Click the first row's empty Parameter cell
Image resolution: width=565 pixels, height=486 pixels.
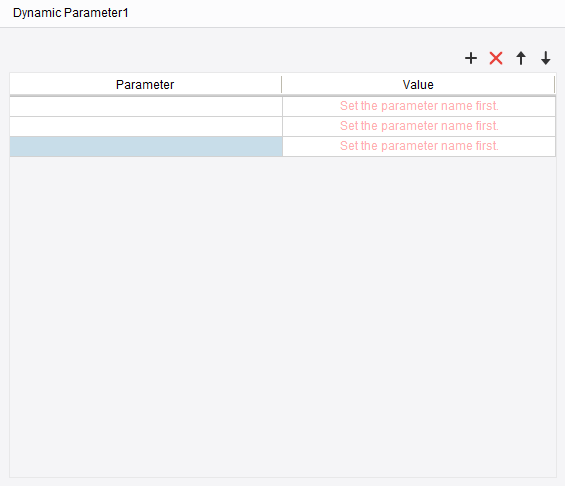pos(146,106)
